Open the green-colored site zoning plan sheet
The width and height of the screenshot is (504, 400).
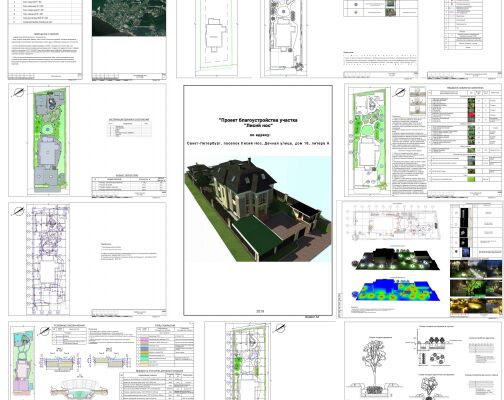[x=87, y=140]
